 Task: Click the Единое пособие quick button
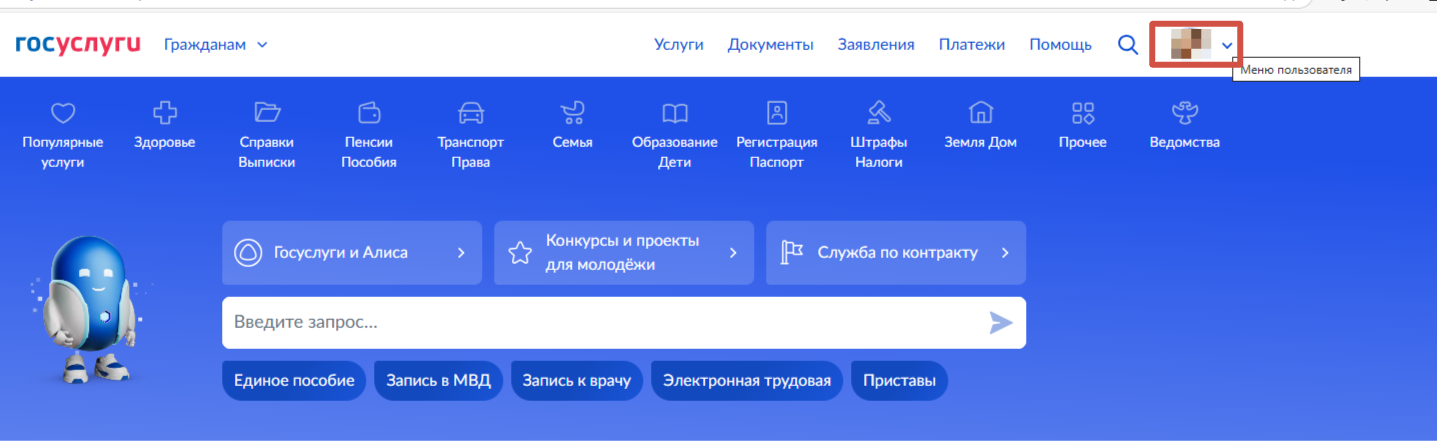pos(294,381)
